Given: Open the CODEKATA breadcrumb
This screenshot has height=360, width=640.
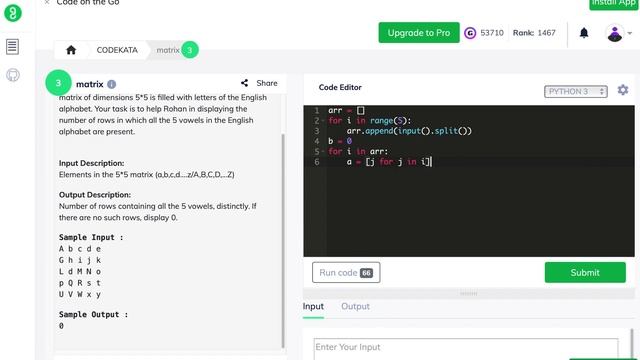Looking at the screenshot, I should tap(117, 50).
